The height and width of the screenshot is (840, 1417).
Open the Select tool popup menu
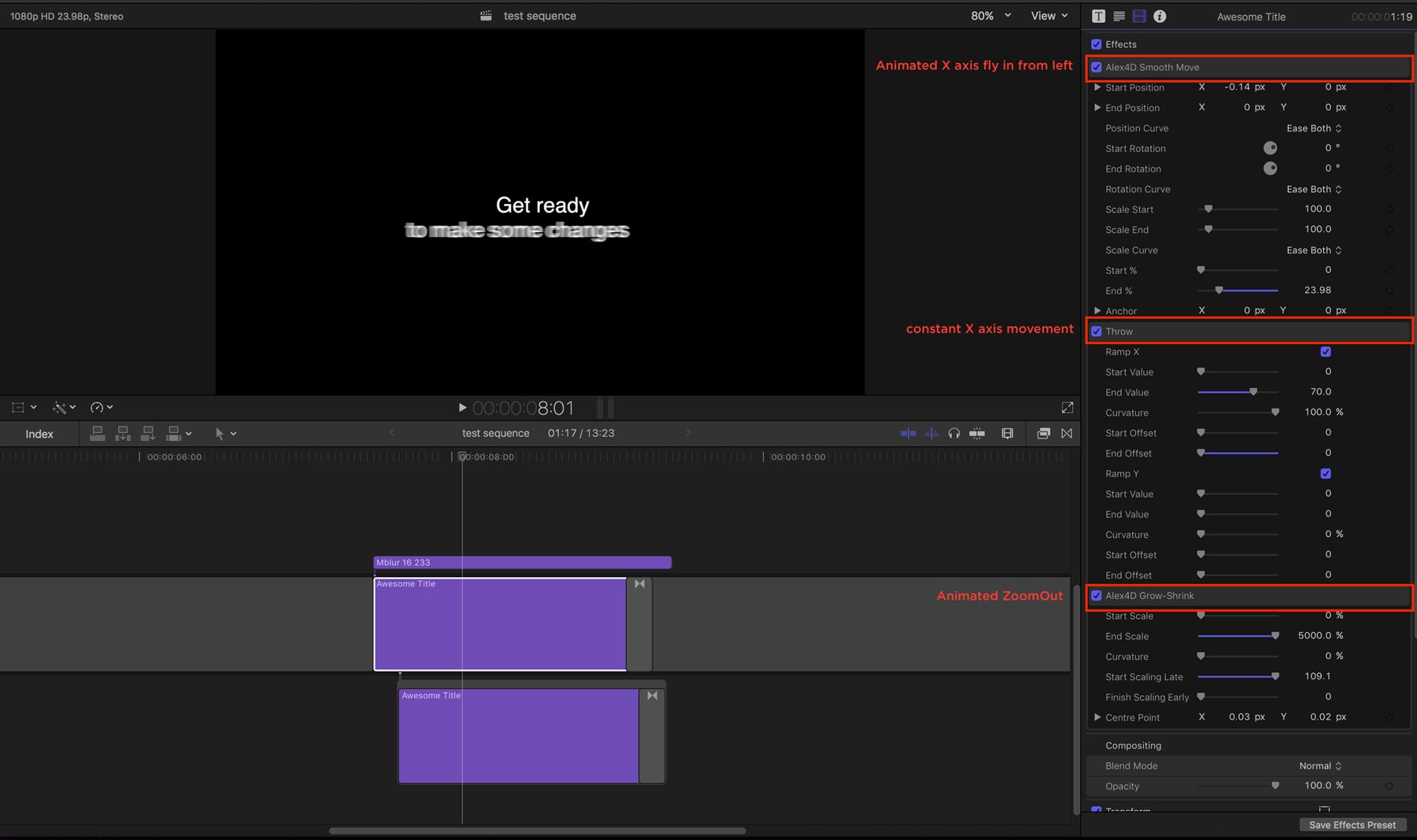[226, 434]
